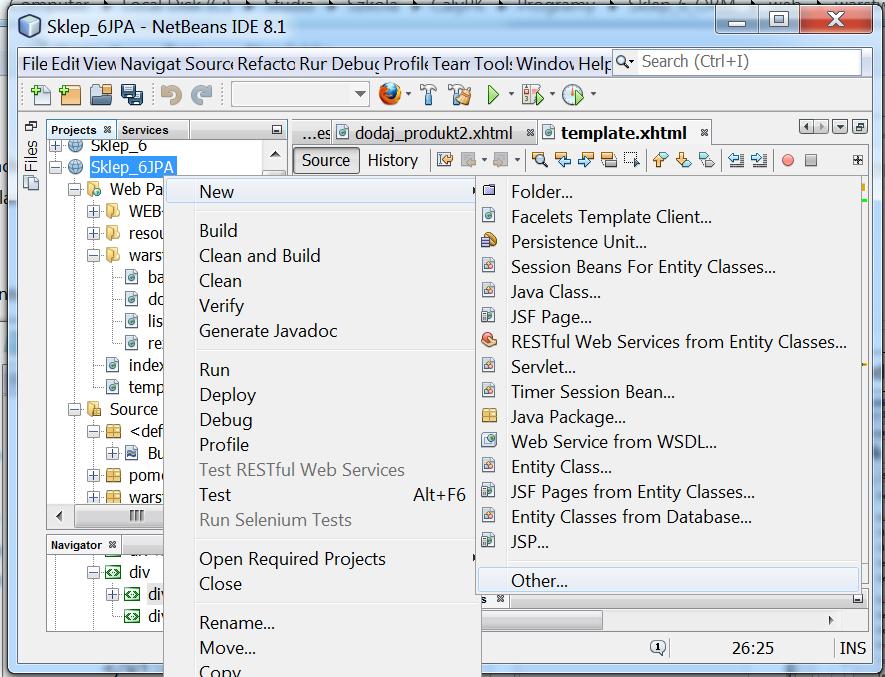Click the Previous Bookmark icon
The image size is (885, 677).
(x=660, y=160)
